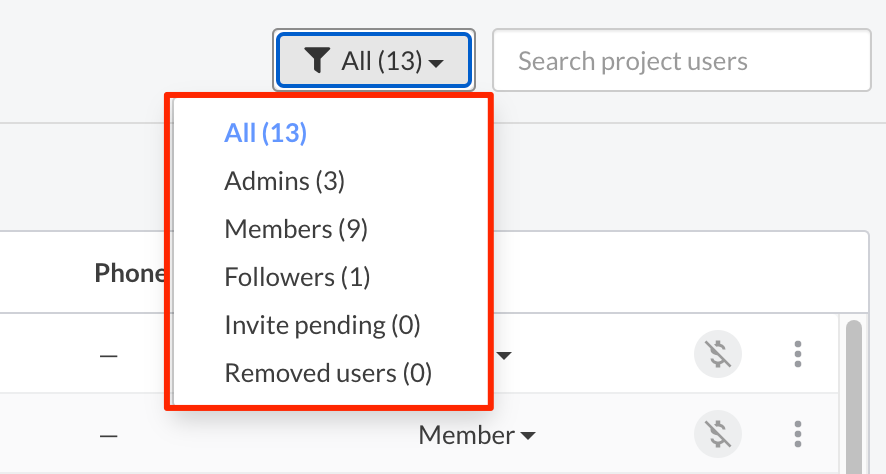The height and width of the screenshot is (474, 886).
Task: Click the caret beside All (13) button
Action: tap(437, 63)
